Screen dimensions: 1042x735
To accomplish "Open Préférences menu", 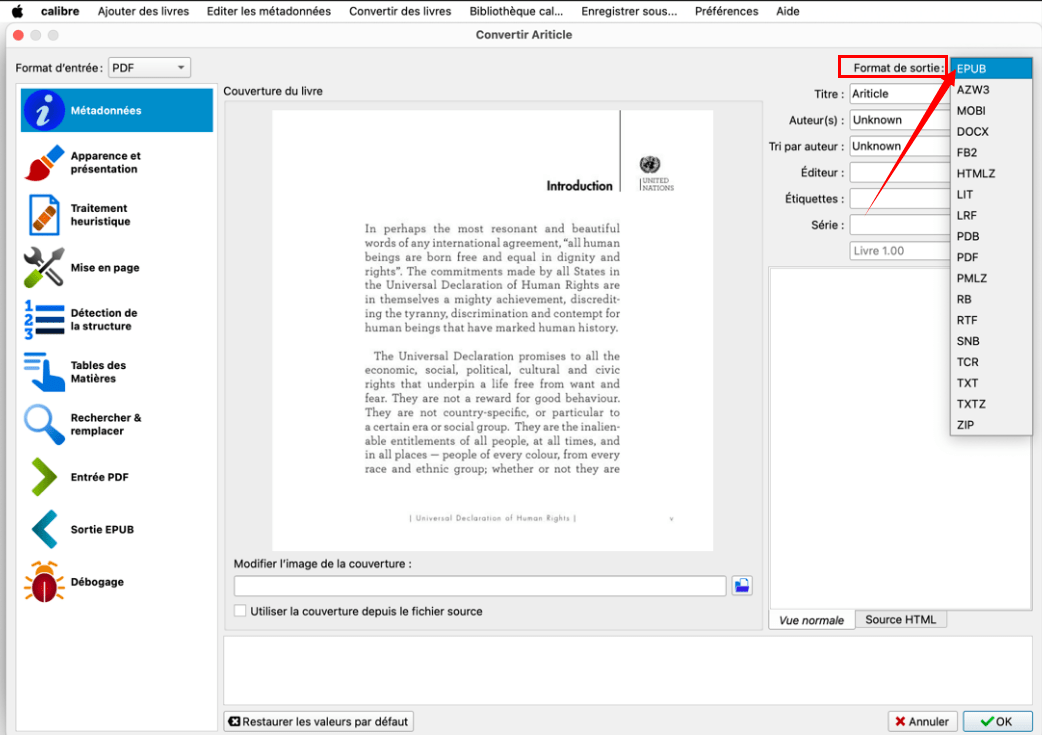I will pyautogui.click(x=726, y=11).
